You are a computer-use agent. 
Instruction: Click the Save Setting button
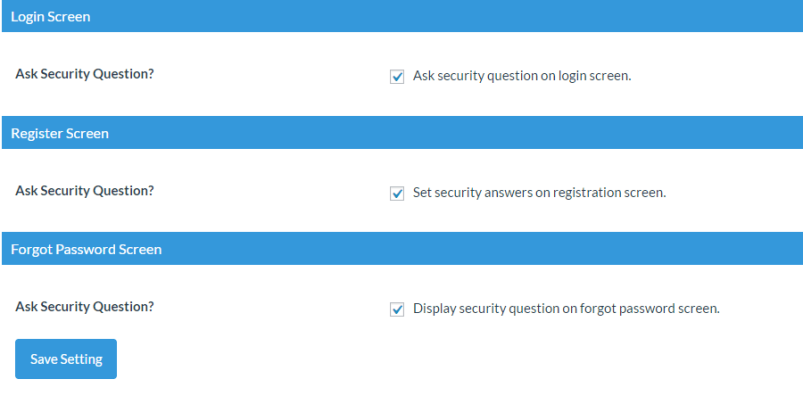66,359
